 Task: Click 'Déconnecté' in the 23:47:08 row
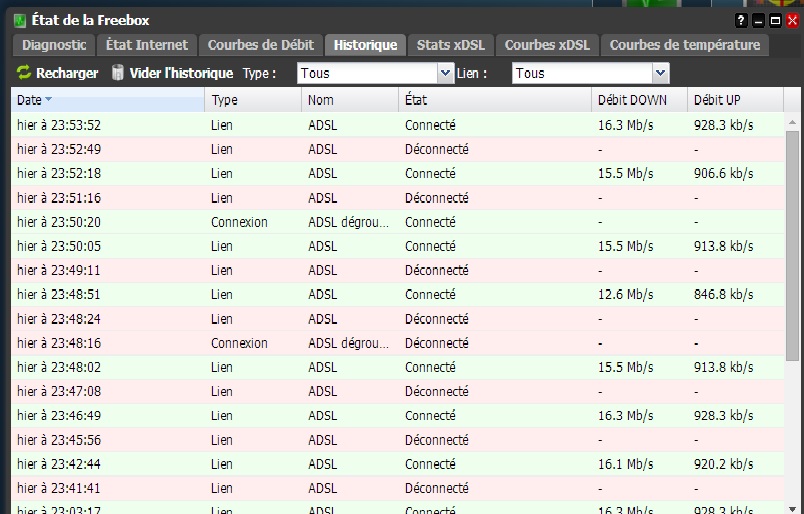click(437, 391)
